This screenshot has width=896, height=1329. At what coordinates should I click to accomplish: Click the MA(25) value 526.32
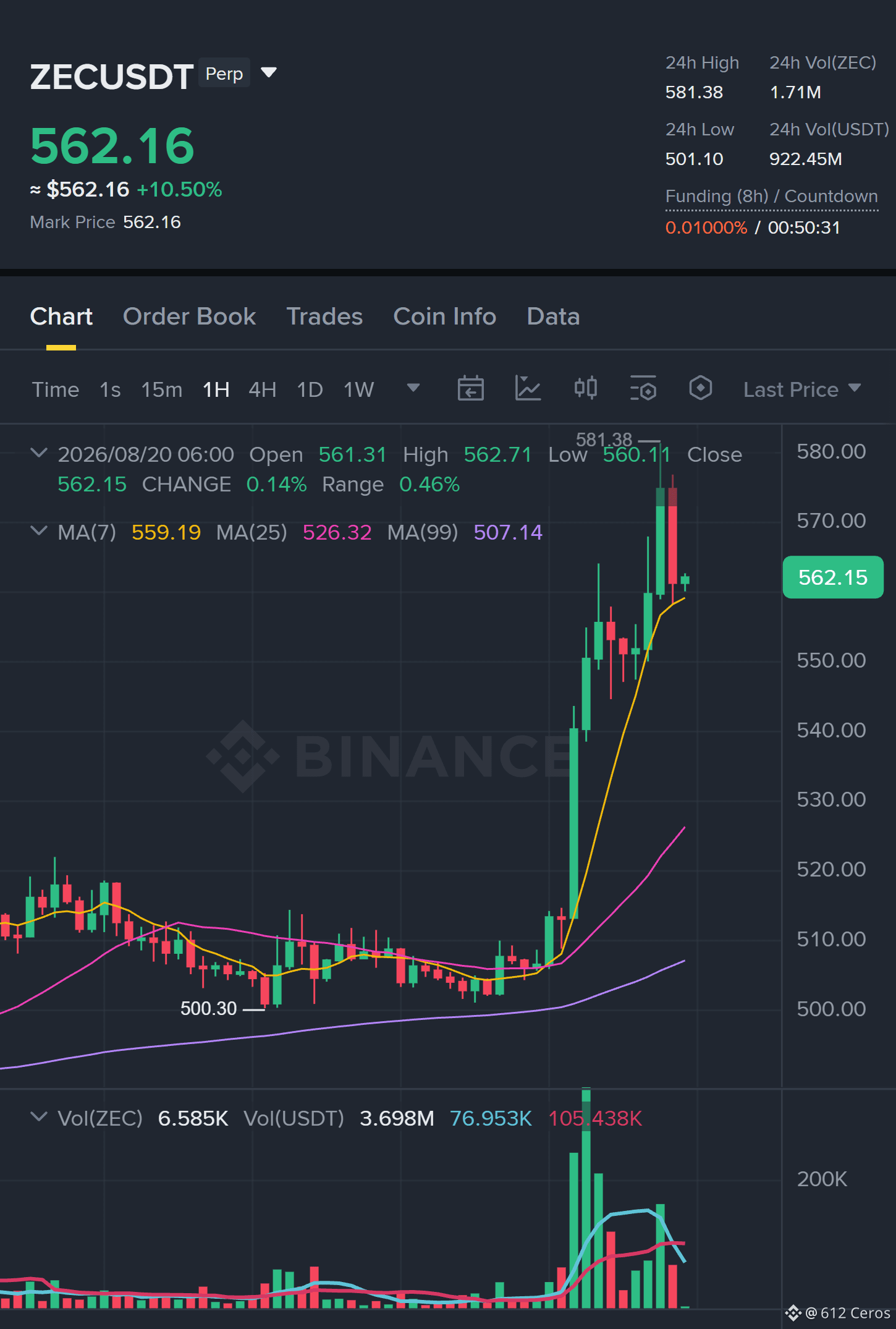pos(337,532)
